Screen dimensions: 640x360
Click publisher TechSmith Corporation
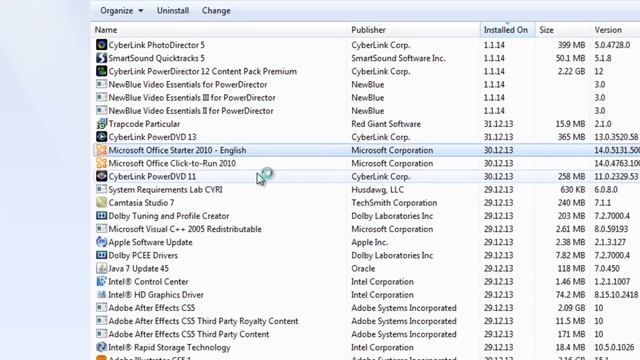click(x=394, y=202)
